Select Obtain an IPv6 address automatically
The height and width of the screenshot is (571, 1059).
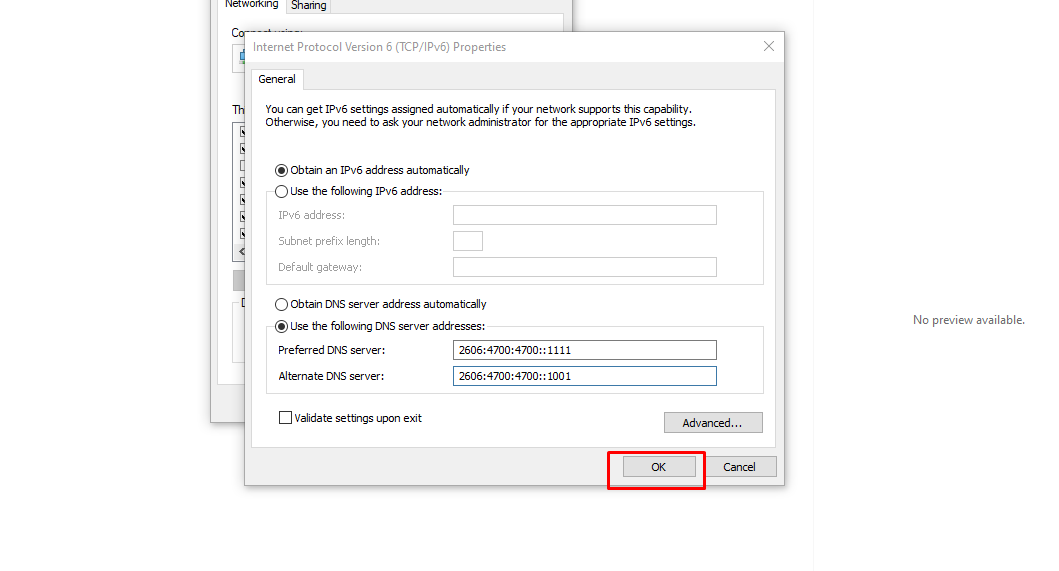coord(282,170)
